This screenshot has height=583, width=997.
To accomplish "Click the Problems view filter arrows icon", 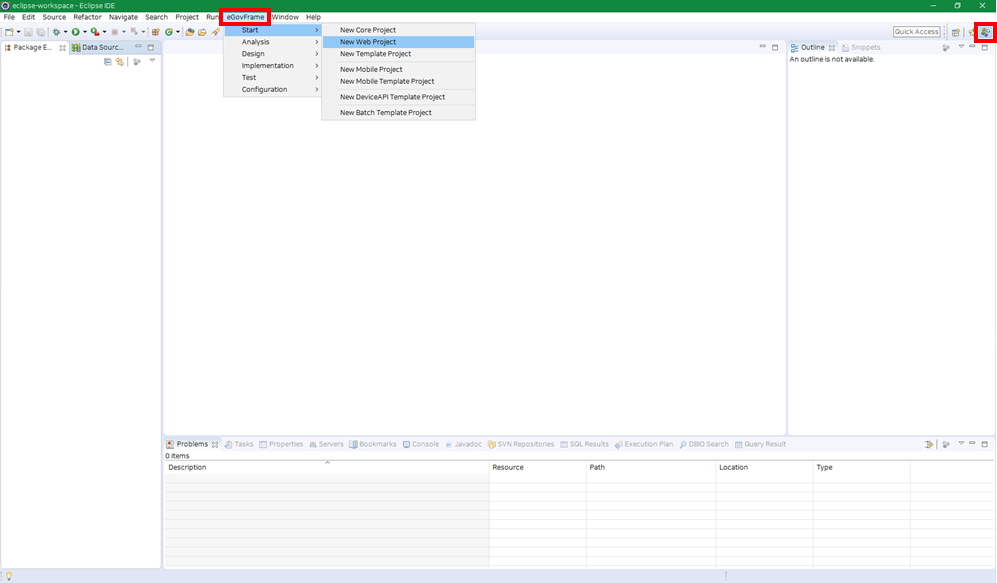I will point(929,444).
